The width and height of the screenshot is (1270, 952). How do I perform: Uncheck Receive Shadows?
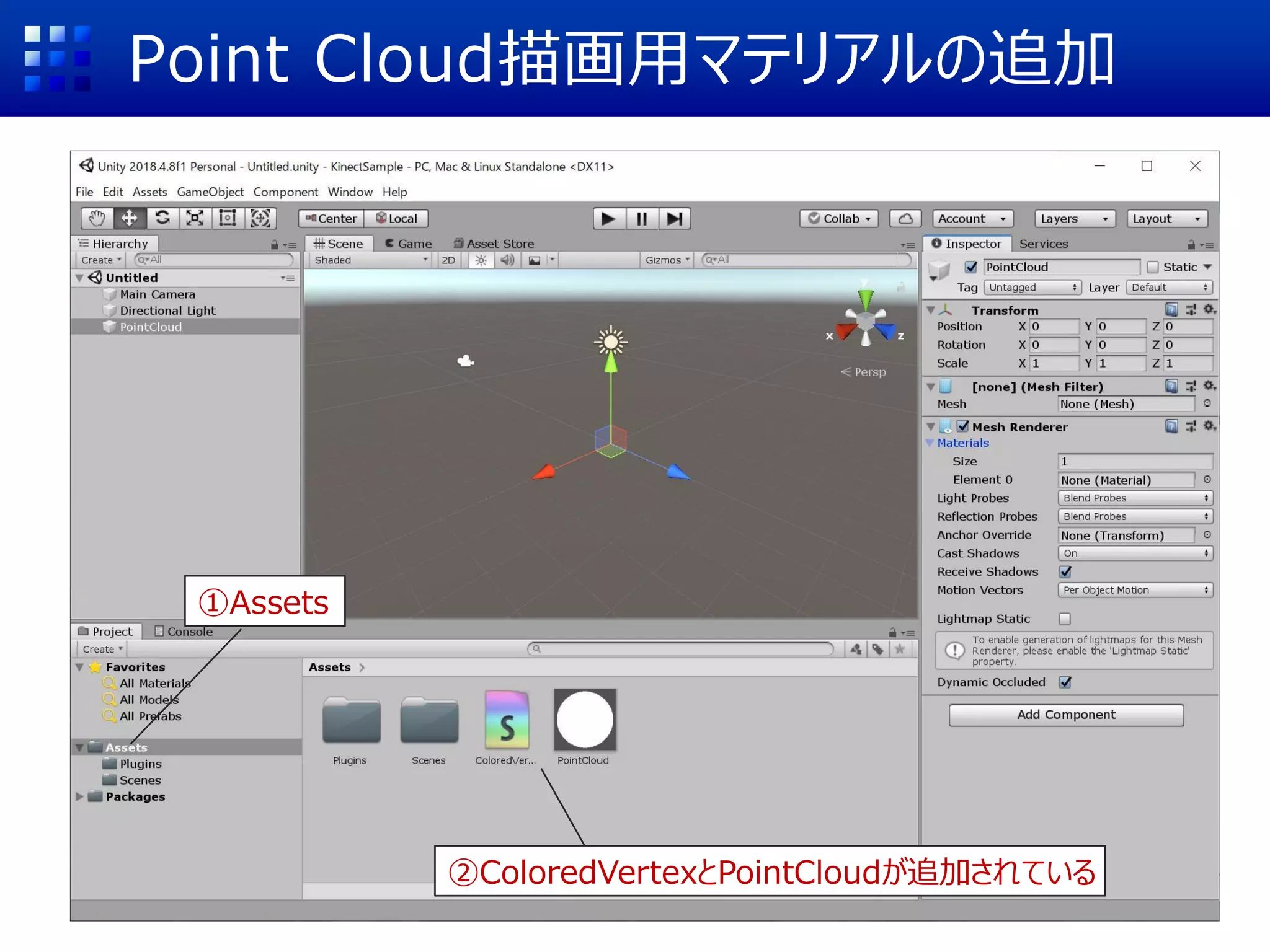[1065, 571]
